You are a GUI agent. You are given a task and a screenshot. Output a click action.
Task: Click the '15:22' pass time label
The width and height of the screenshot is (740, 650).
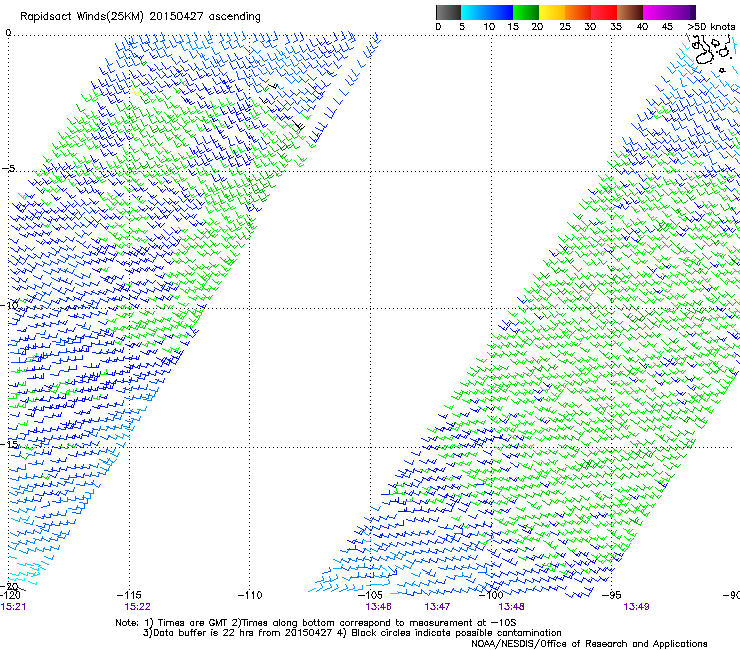137,607
